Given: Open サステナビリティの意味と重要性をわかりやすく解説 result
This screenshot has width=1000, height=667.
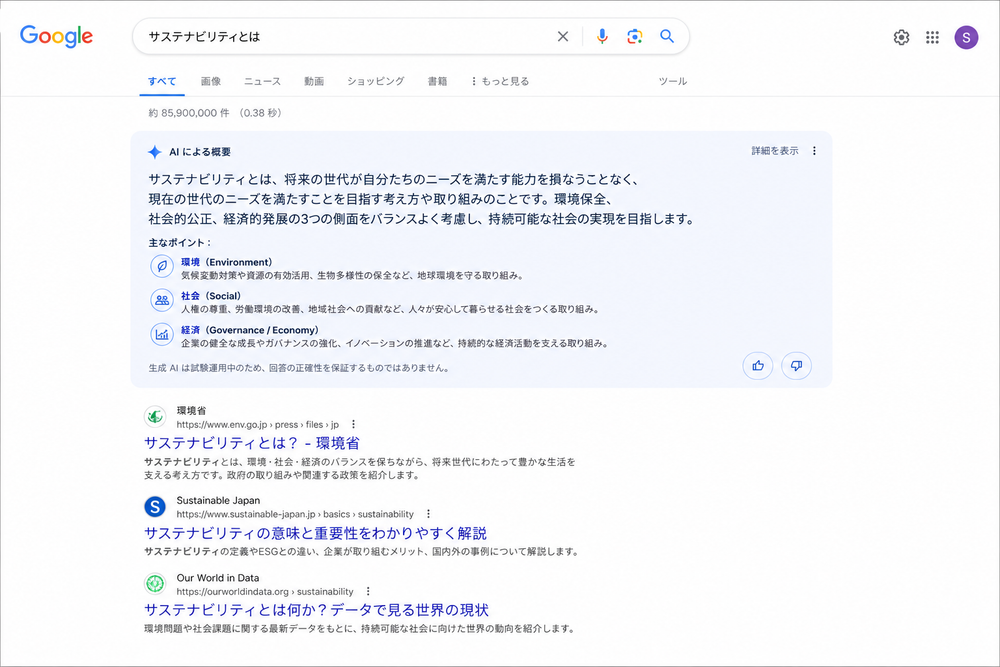Looking at the screenshot, I should click(316, 533).
